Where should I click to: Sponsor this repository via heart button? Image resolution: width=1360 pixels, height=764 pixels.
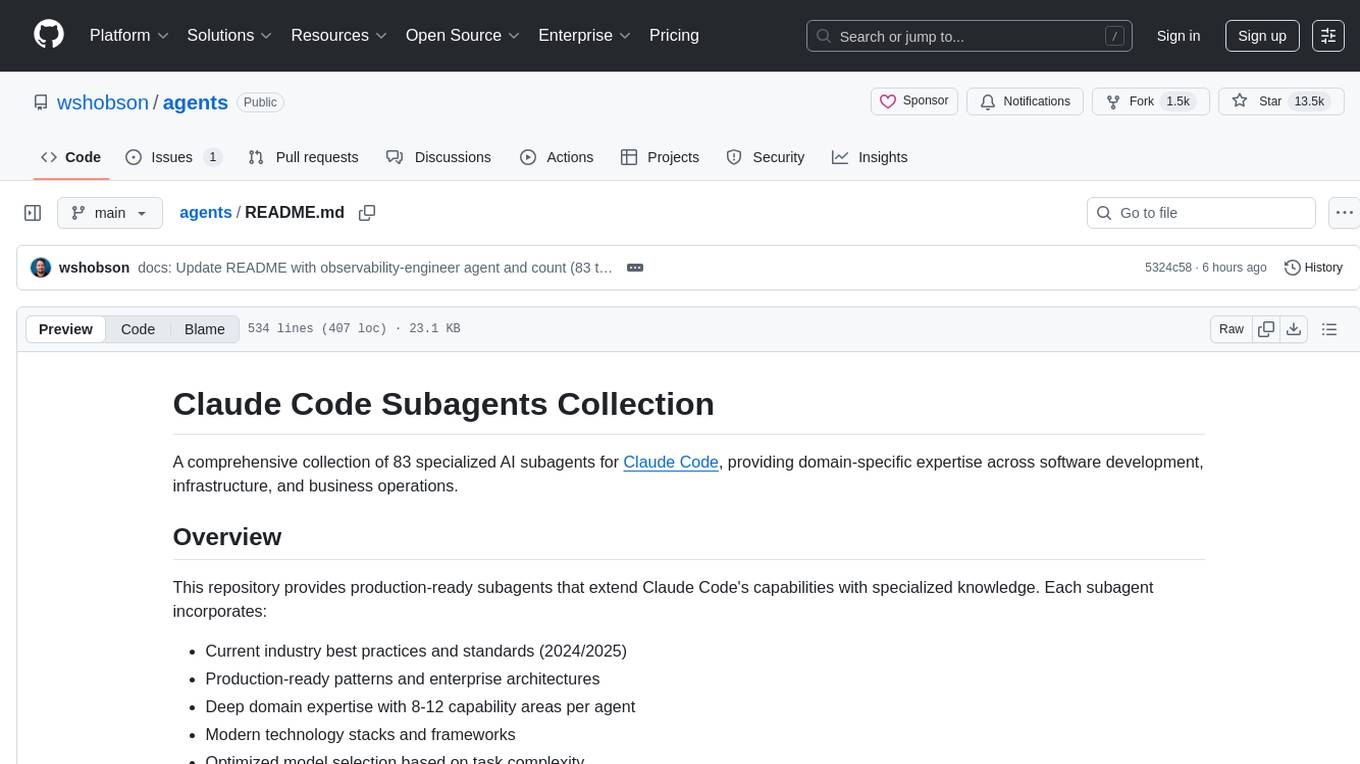[914, 101]
